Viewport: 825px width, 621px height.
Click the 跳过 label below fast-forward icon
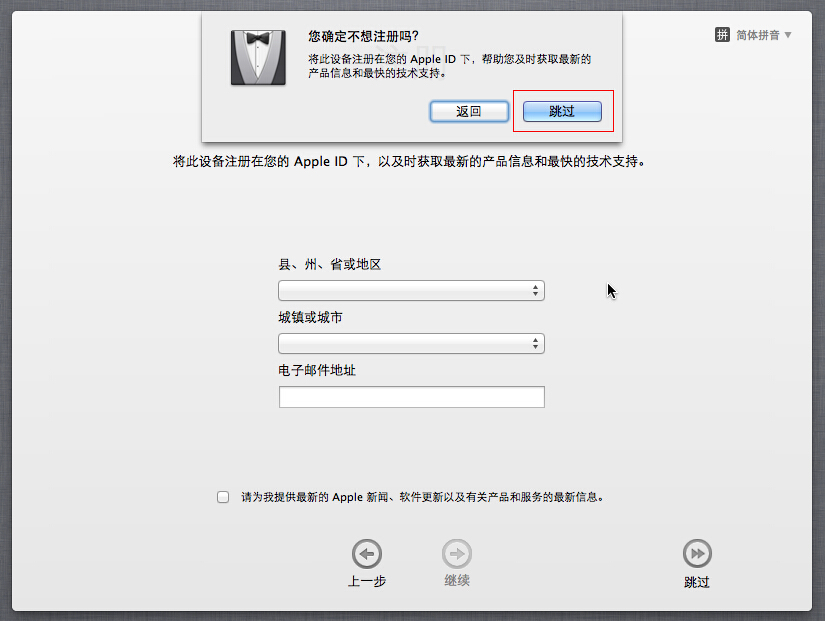(697, 582)
